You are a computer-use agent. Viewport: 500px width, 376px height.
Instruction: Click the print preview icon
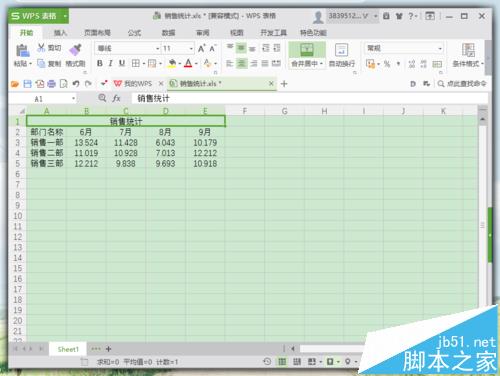[x=63, y=84]
